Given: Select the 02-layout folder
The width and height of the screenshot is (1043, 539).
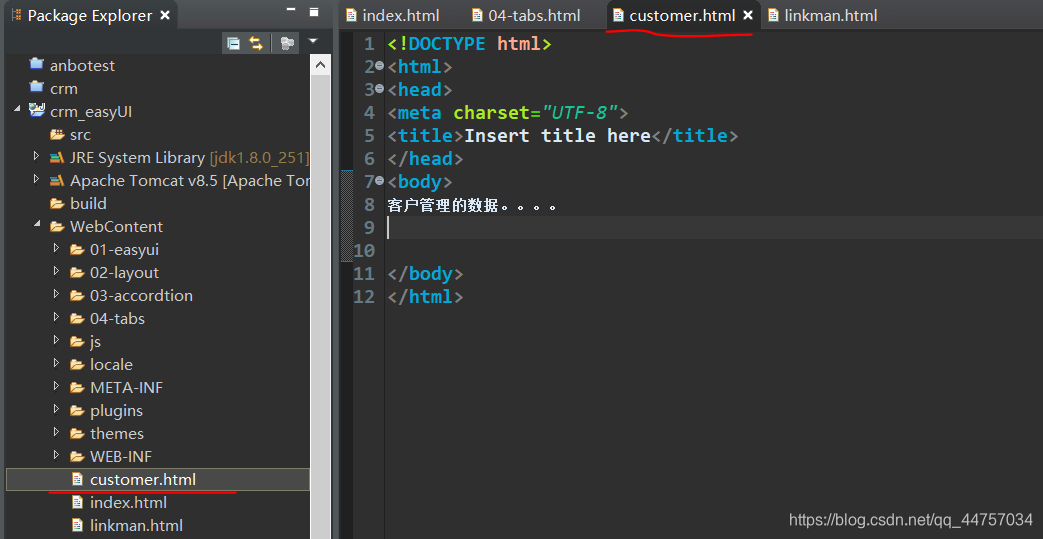Looking at the screenshot, I should [124, 272].
